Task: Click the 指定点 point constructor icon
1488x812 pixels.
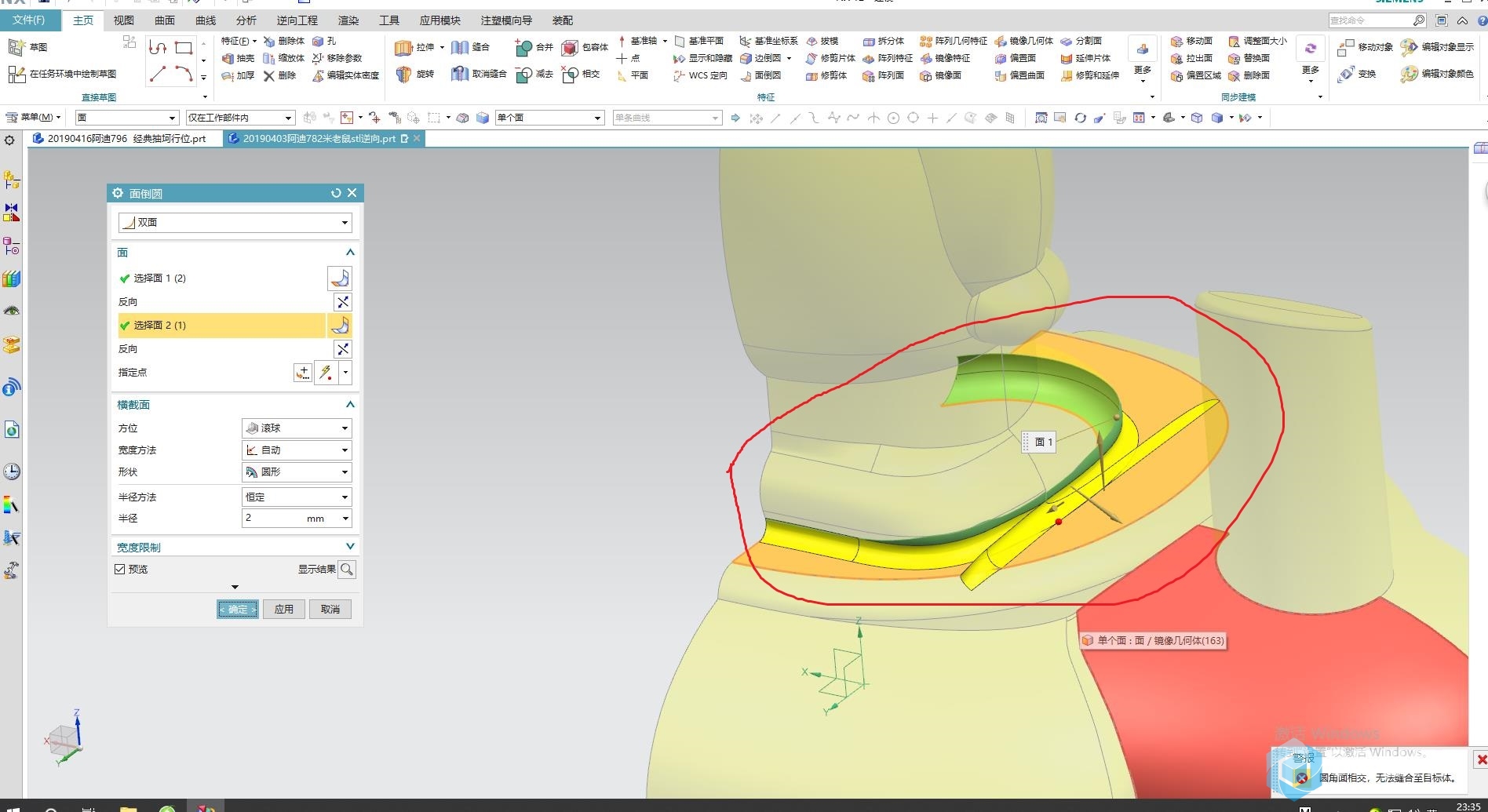Action: point(303,373)
